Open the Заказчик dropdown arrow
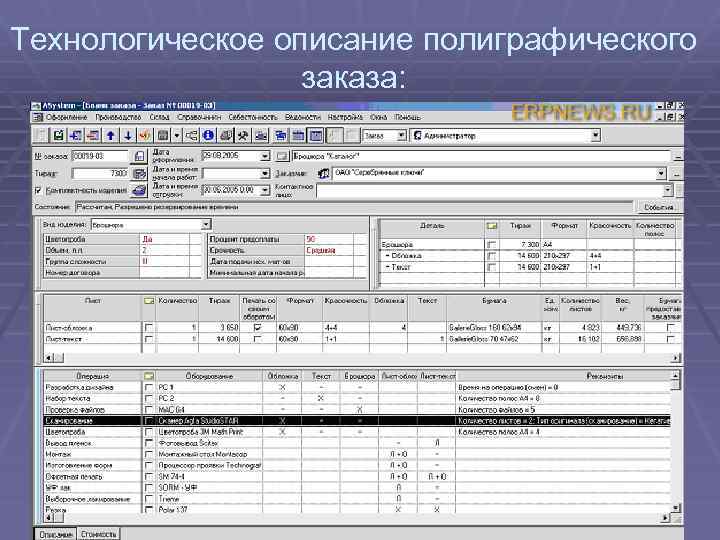This screenshot has width=720, height=540. (x=661, y=174)
